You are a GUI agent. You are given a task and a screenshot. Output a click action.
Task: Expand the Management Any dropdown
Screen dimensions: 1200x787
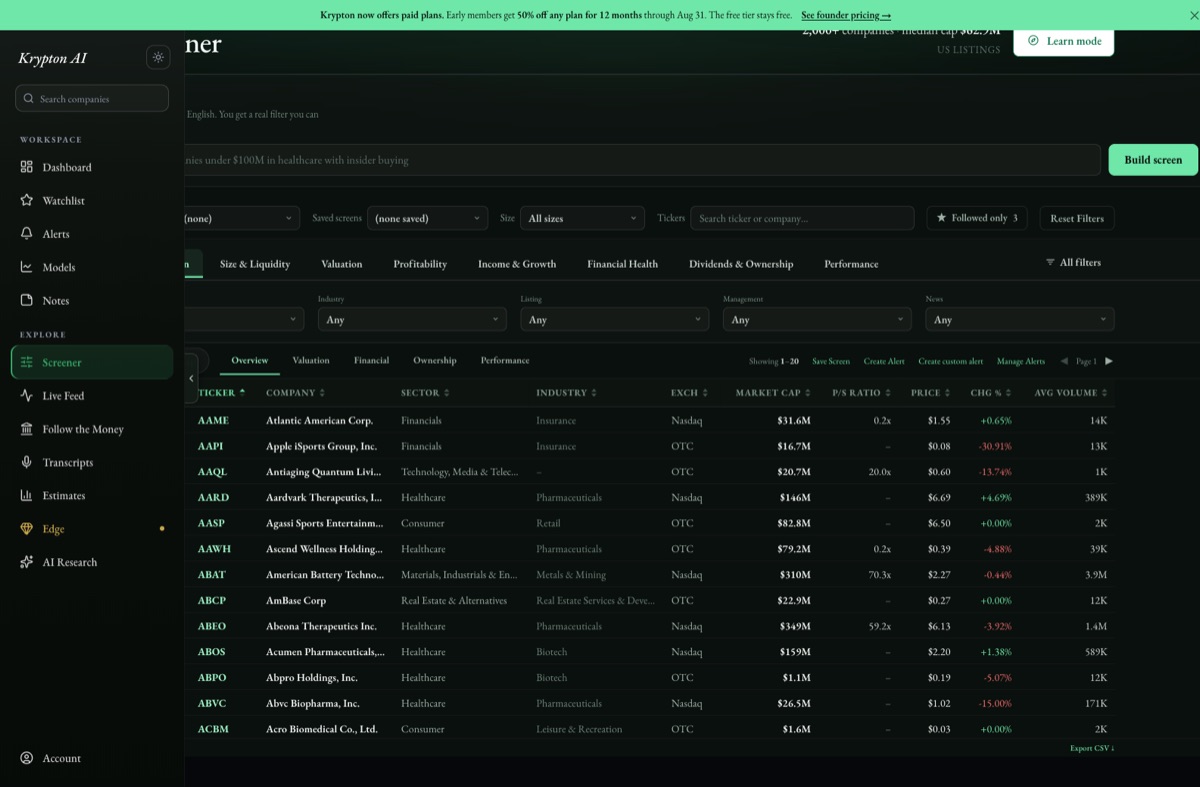817,319
